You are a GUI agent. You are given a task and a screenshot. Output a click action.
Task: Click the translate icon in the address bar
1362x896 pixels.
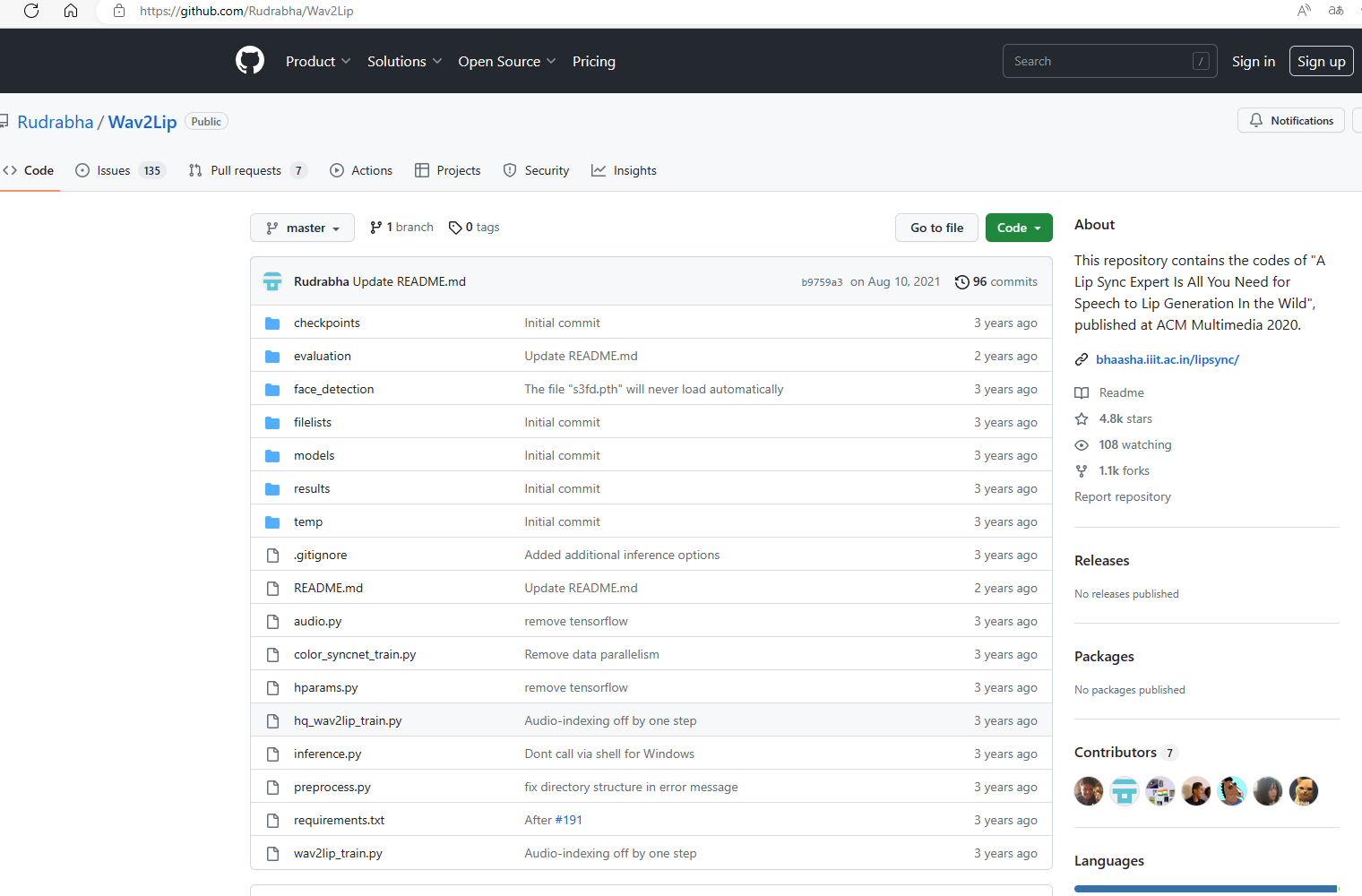1336,11
